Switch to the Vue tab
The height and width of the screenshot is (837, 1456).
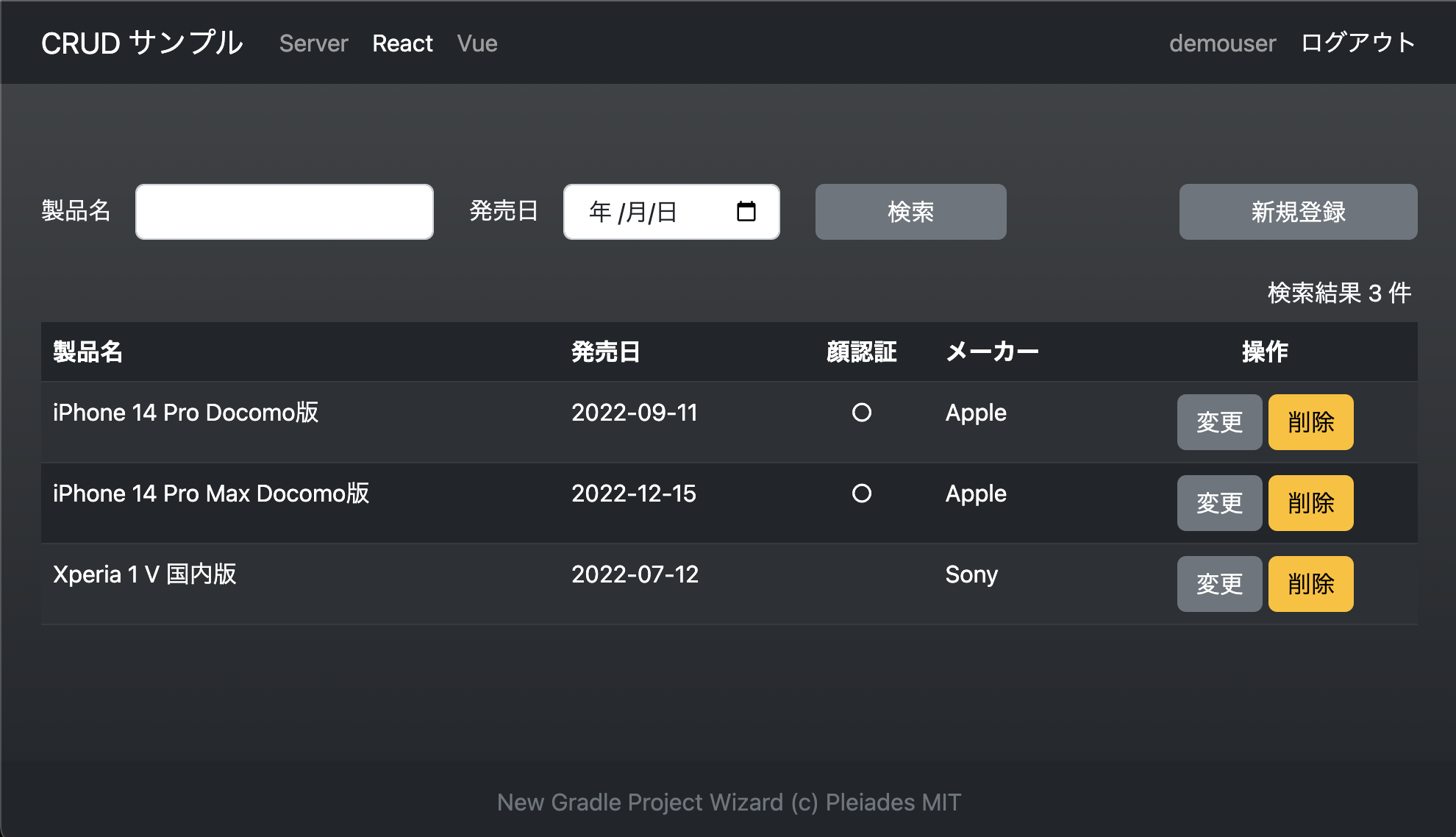click(x=477, y=43)
